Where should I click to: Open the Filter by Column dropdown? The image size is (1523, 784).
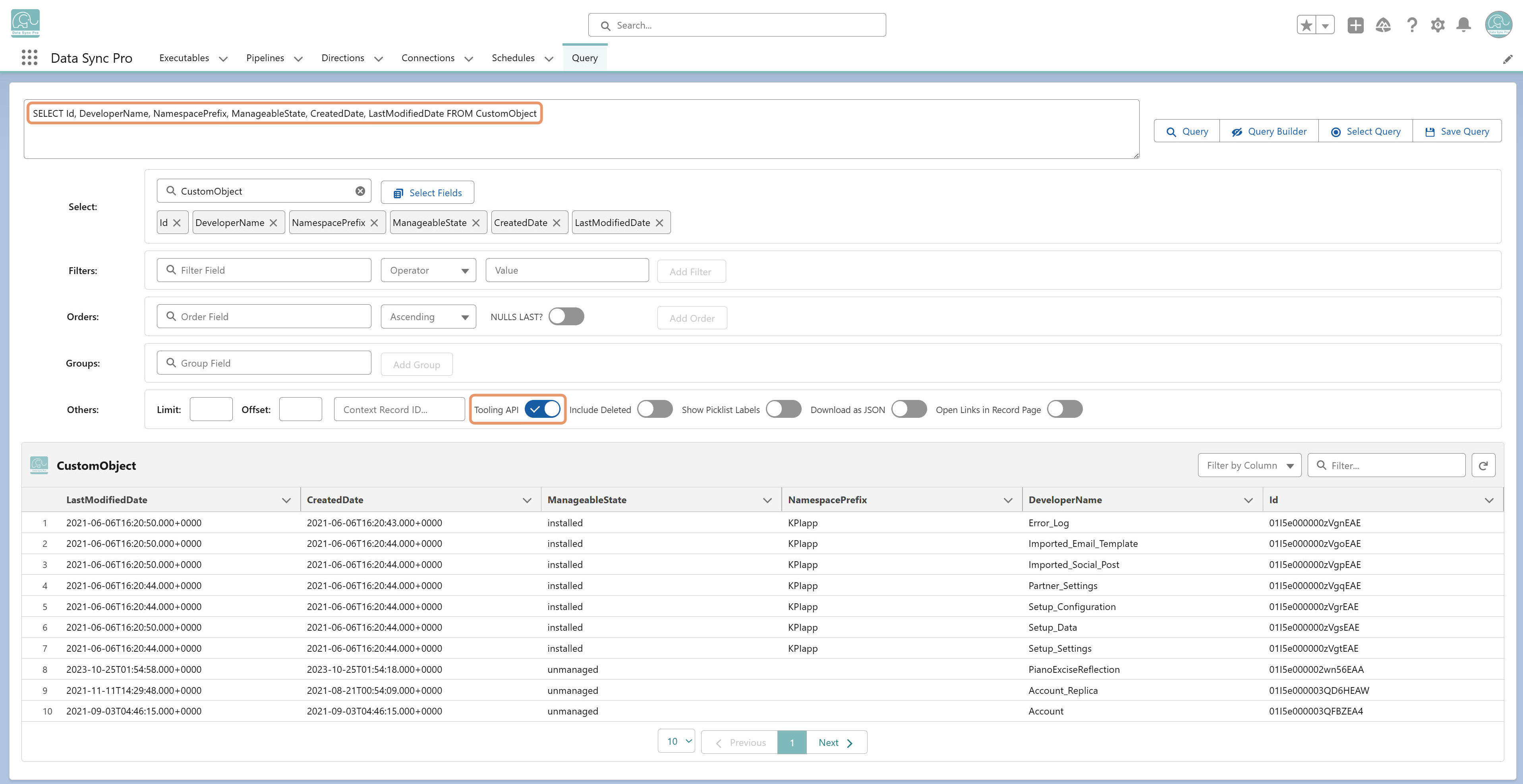coord(1249,465)
